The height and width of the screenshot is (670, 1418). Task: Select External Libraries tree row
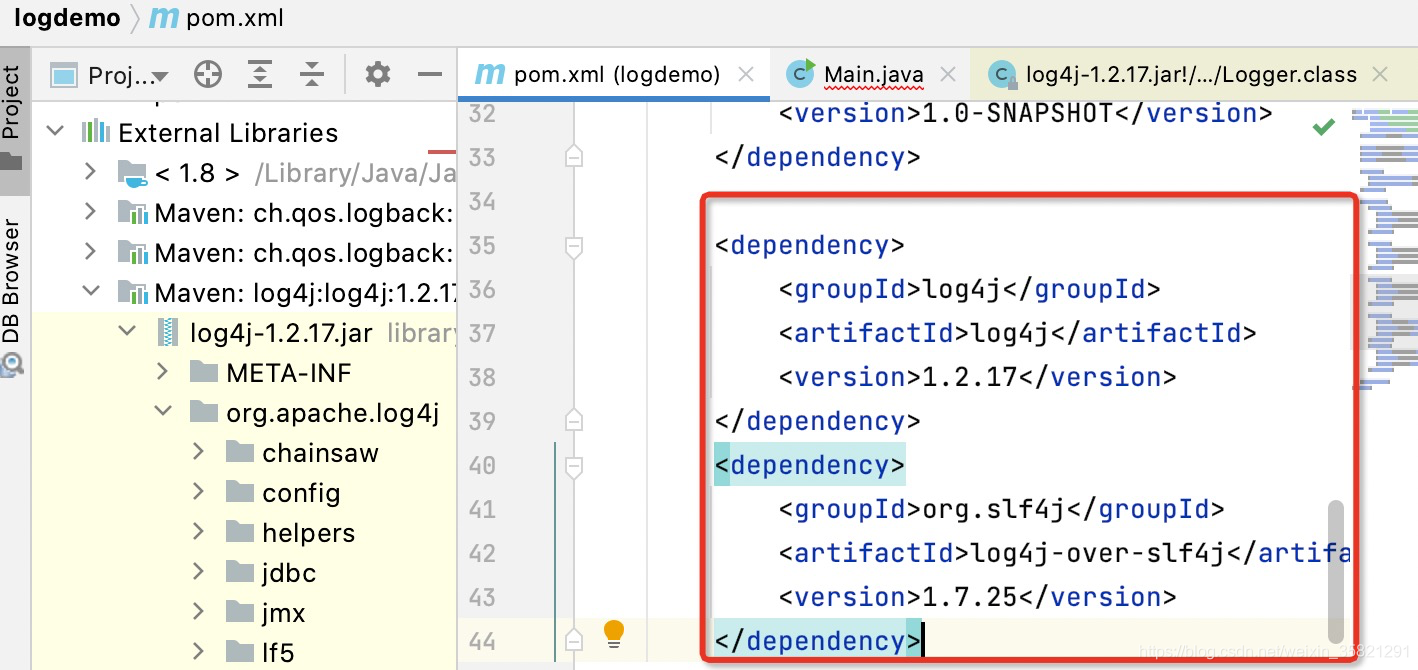click(245, 132)
